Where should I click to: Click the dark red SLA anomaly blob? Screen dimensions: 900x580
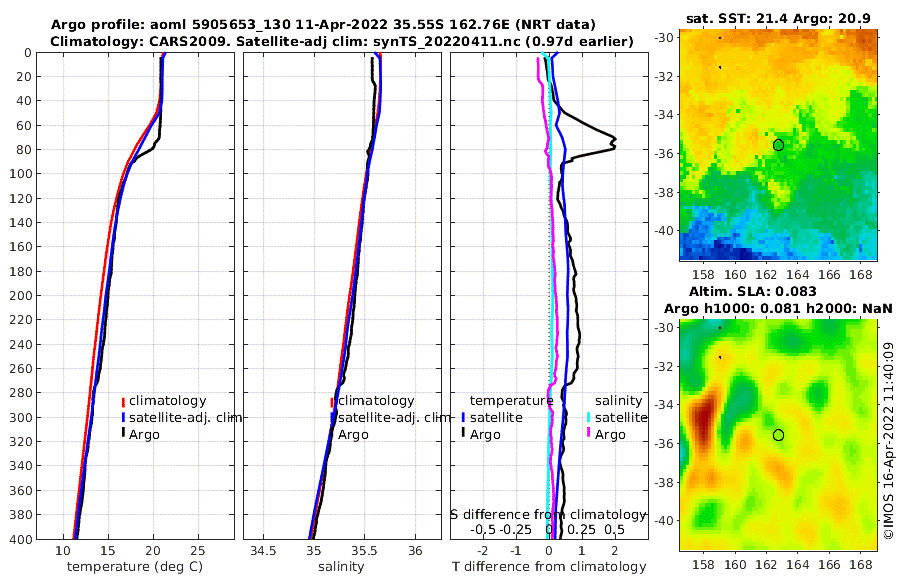pyautogui.click(x=705, y=418)
